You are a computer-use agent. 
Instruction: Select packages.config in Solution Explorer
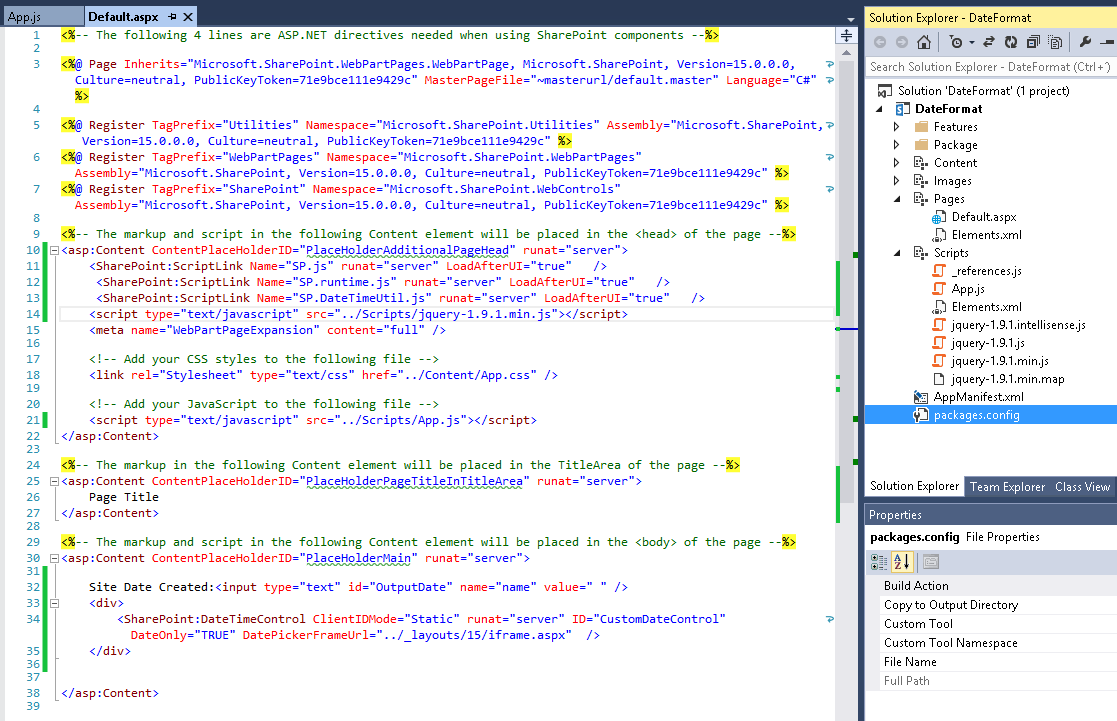tap(977, 415)
